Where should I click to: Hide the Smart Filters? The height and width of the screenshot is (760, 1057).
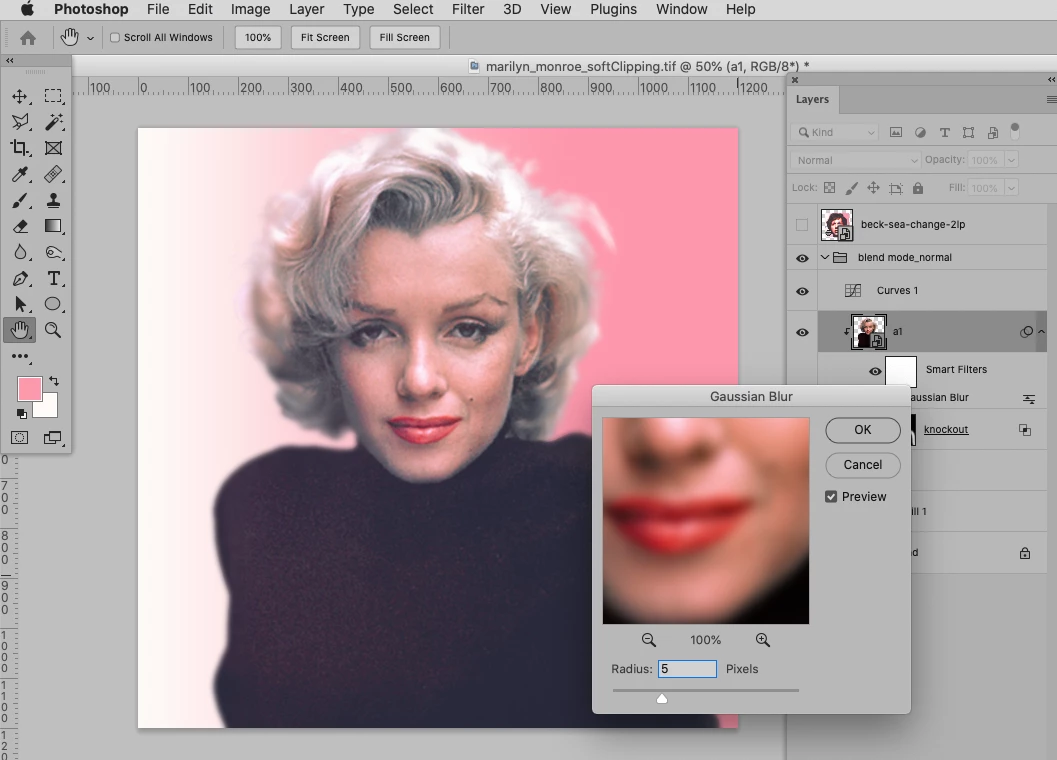pyautogui.click(x=875, y=372)
